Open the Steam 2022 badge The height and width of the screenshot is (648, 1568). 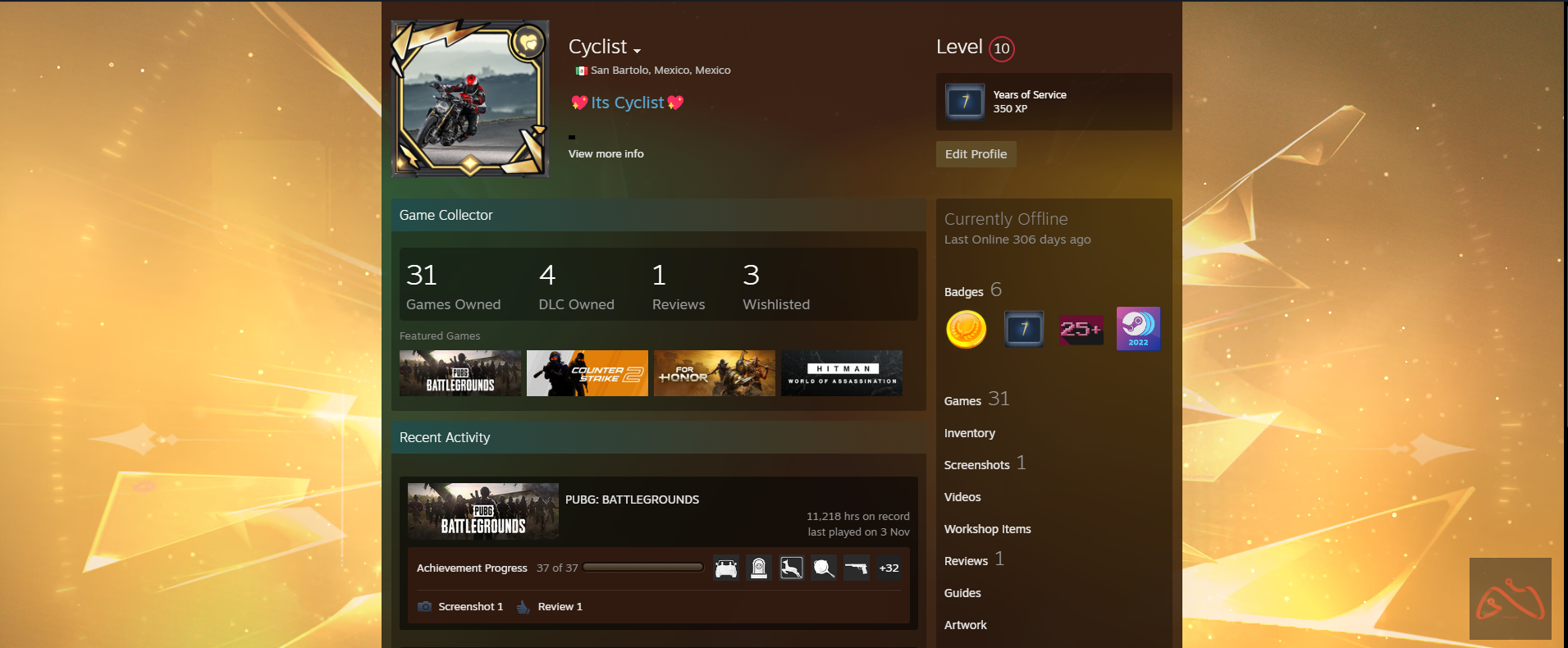[x=1138, y=329]
